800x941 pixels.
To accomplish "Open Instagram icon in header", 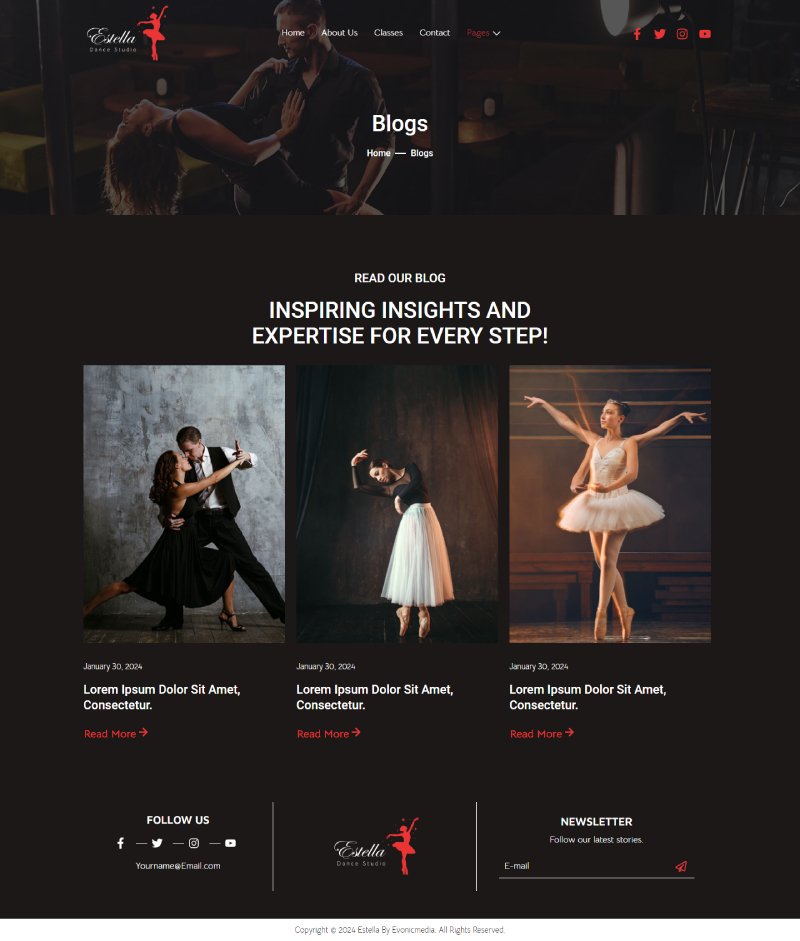I will pos(682,34).
